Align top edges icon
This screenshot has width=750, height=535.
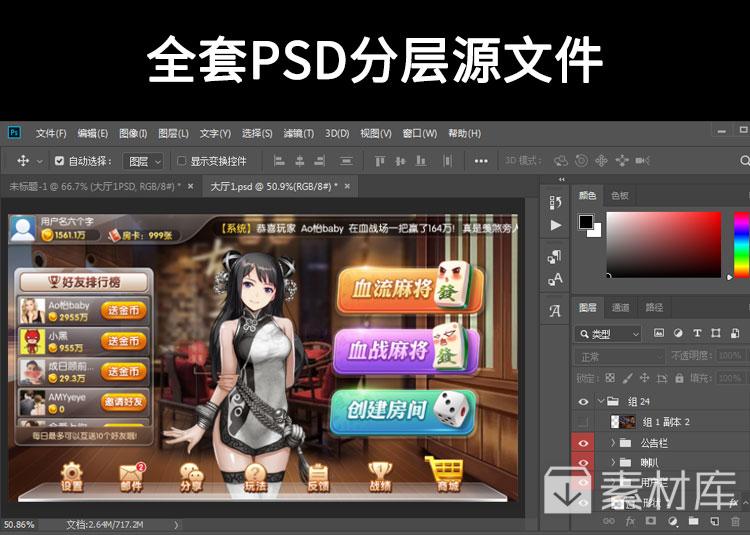pyautogui.click(x=380, y=161)
